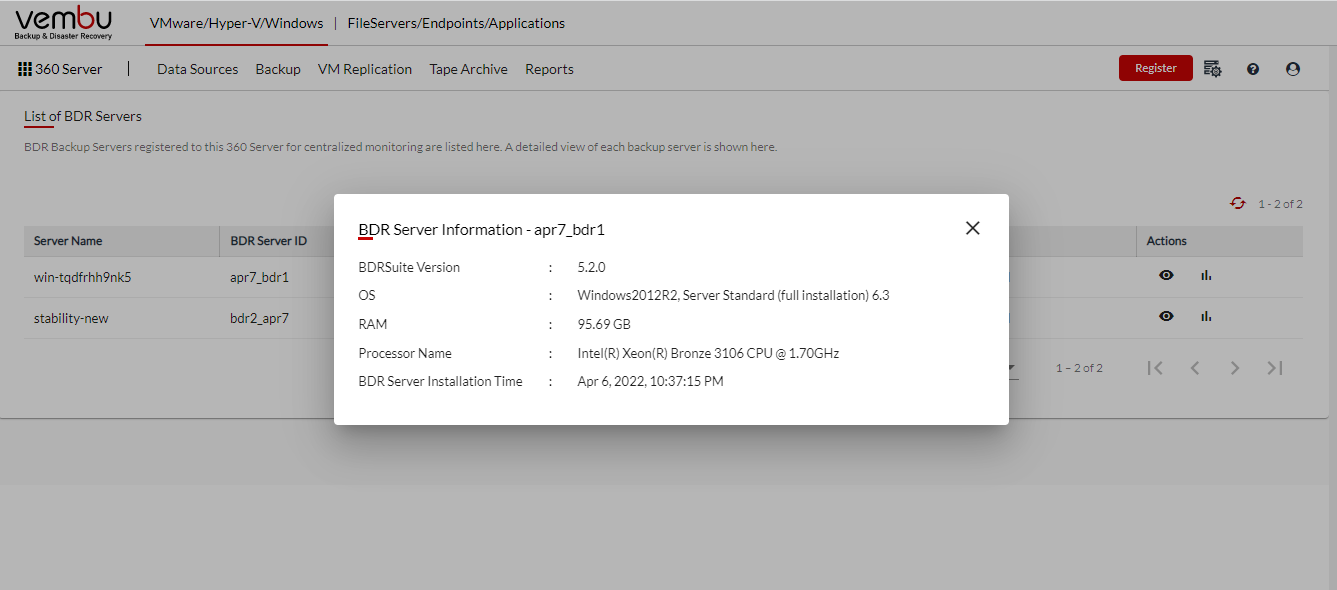Click the List of BDR Servers heading
1337x590 pixels.
click(x=83, y=116)
